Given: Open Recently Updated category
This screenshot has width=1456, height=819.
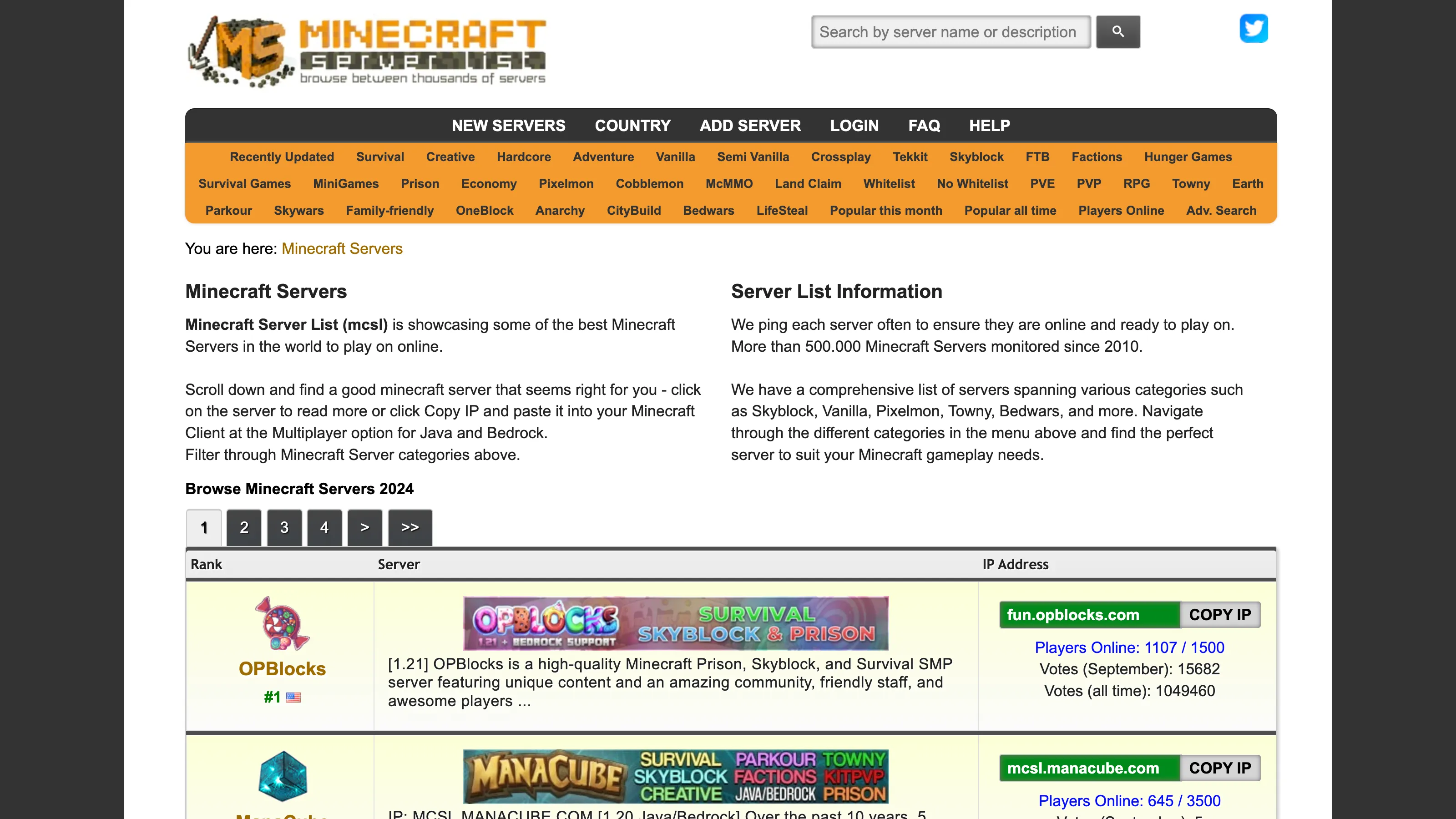Looking at the screenshot, I should coord(282,157).
